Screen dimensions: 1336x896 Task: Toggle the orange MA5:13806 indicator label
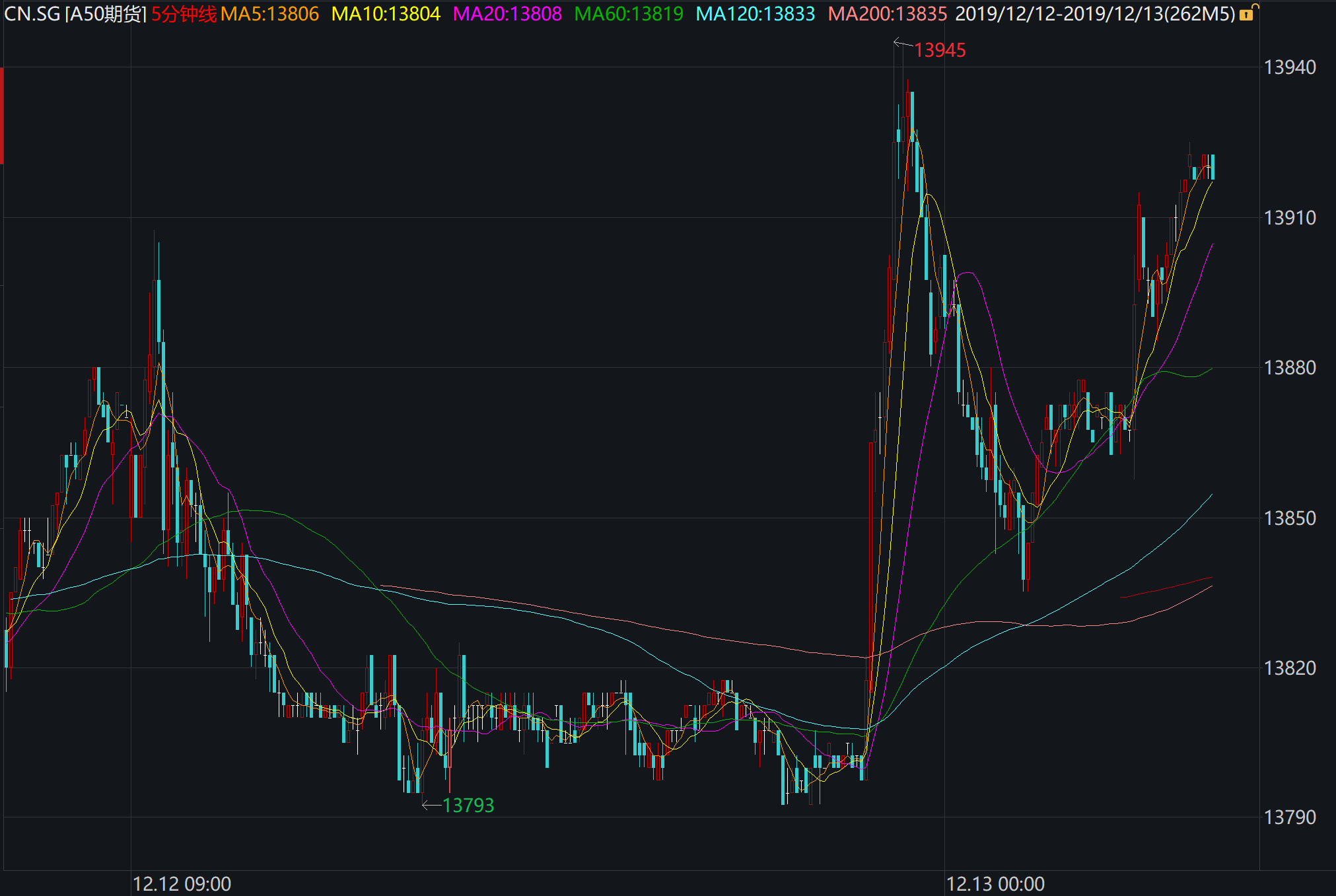pyautogui.click(x=269, y=14)
